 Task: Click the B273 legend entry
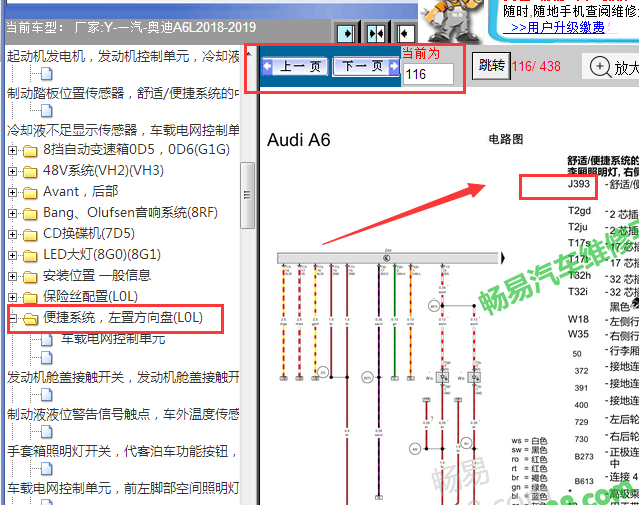pos(584,456)
